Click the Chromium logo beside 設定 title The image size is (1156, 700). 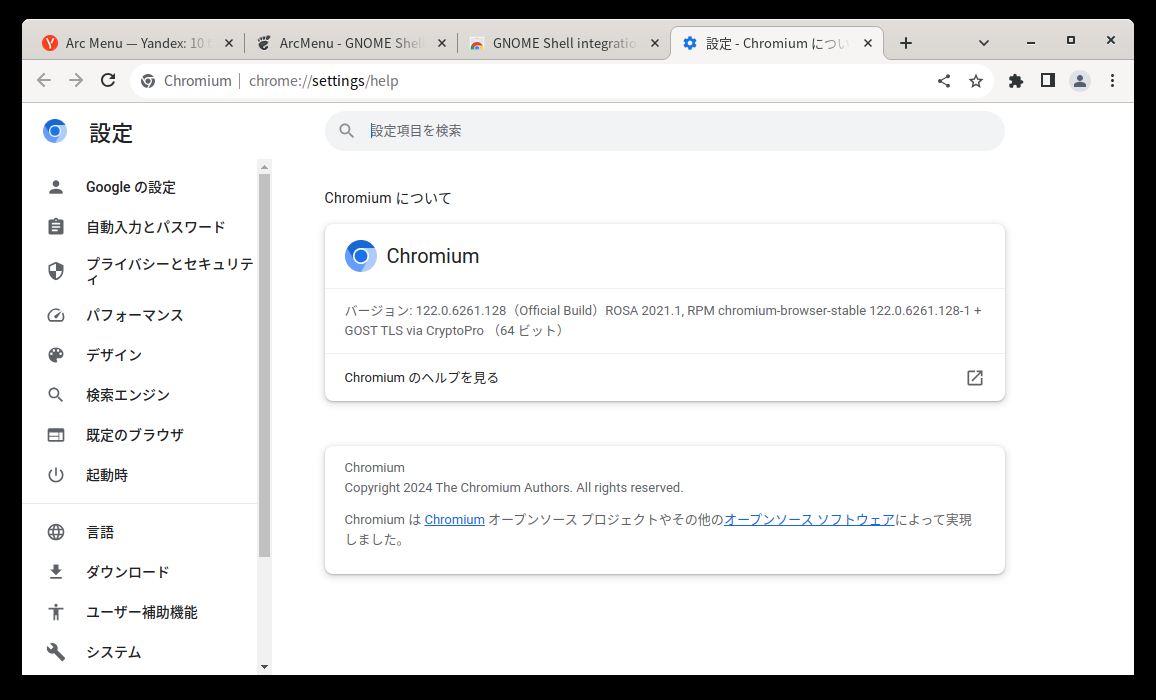(x=55, y=131)
